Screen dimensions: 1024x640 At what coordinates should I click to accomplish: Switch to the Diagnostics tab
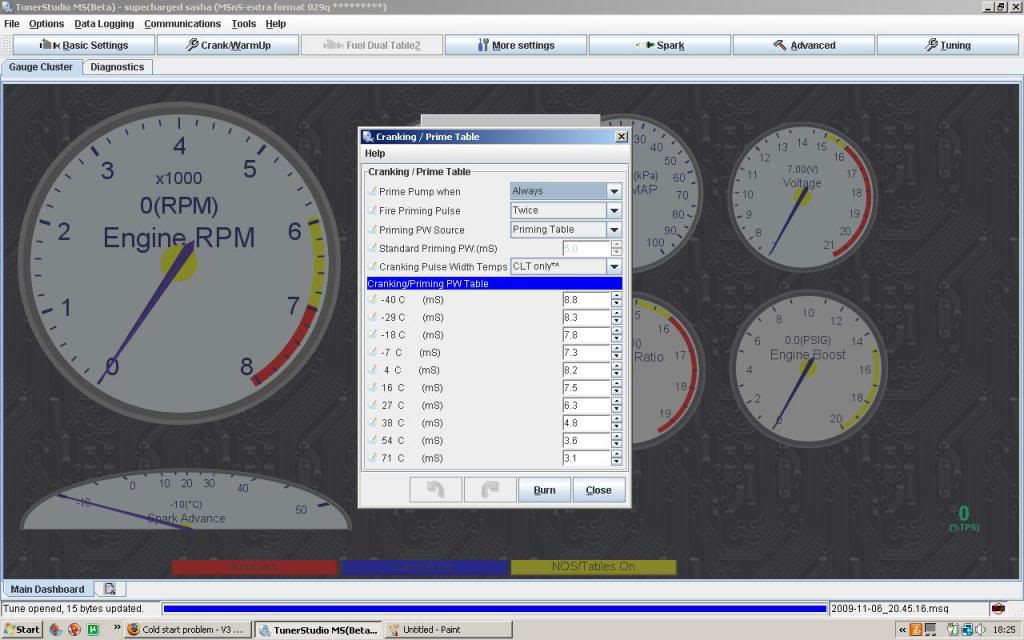pyautogui.click(x=117, y=67)
